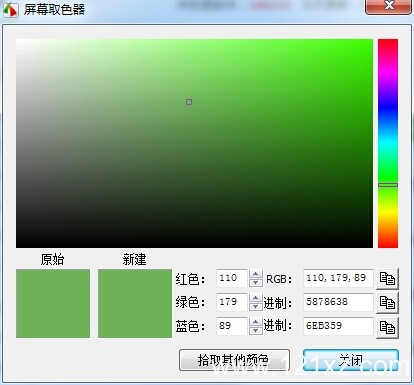Click the 关闭 button
The image size is (414, 385).
coord(351,360)
